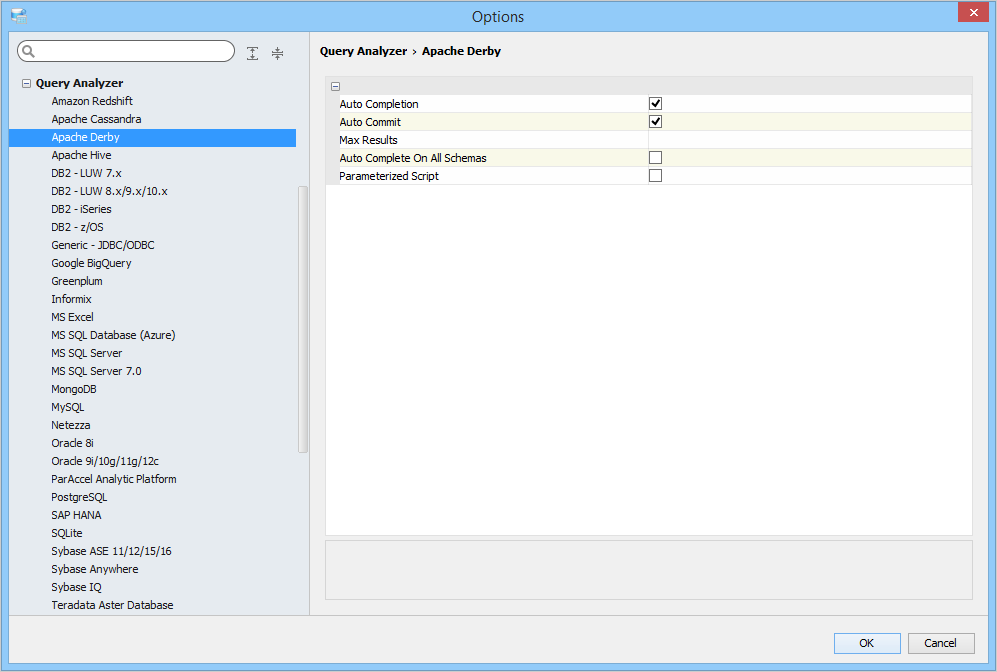This screenshot has width=997, height=672.
Task: Click the collapse all tree icon
Action: [277, 53]
